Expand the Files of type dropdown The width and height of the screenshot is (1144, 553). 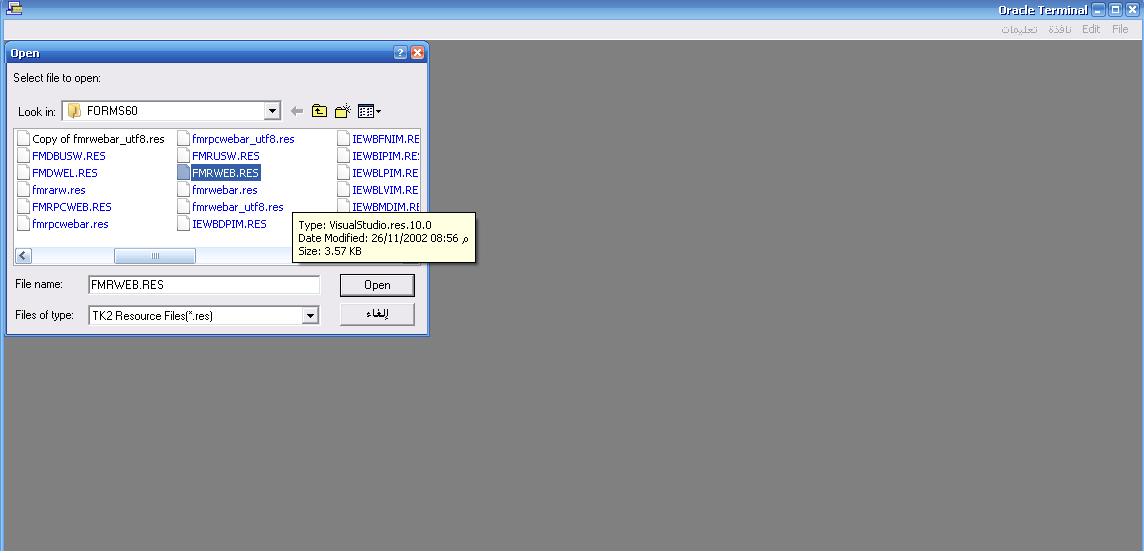click(310, 316)
